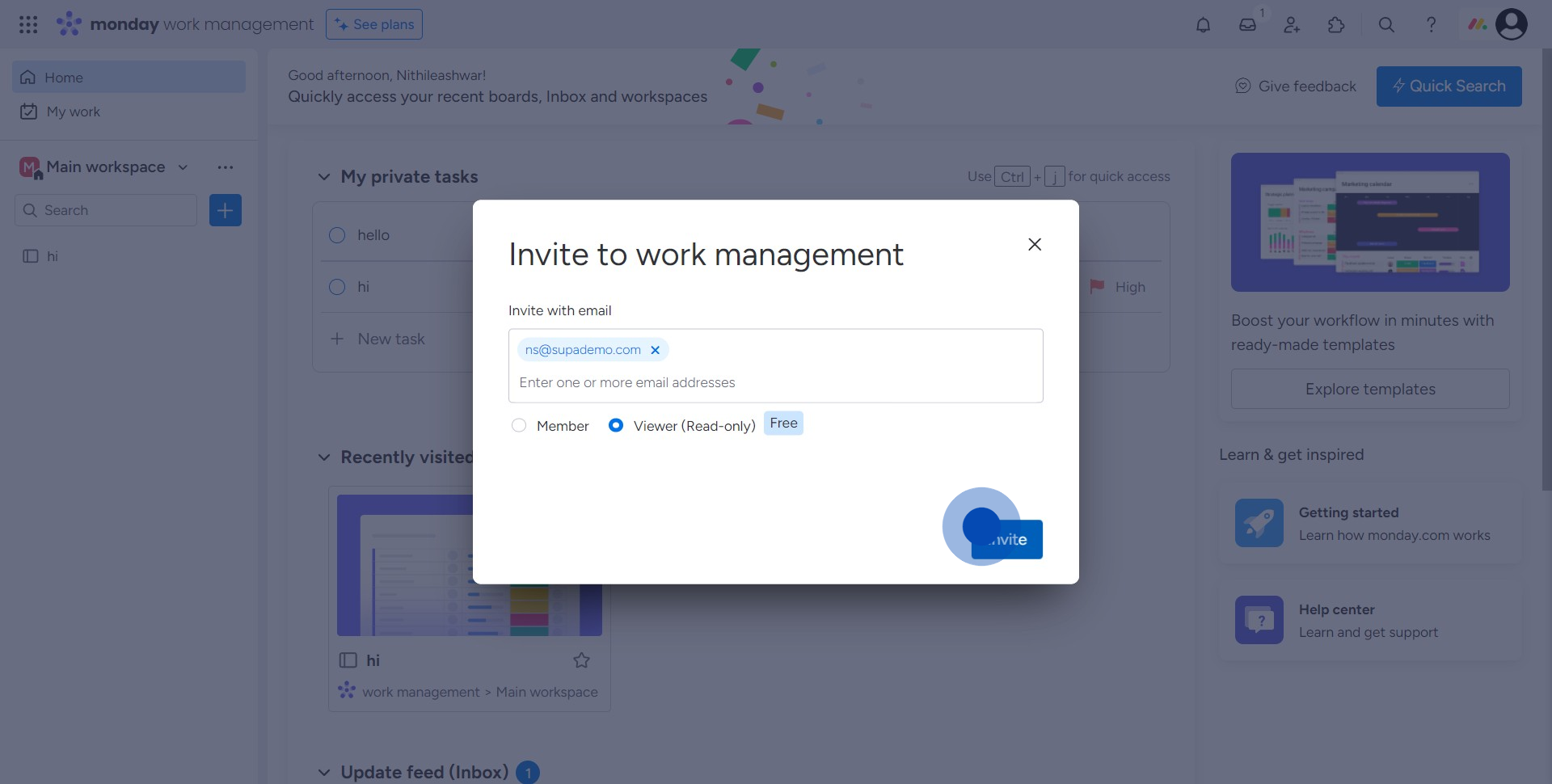Collapse the Update feed (Inbox) section

[323, 772]
